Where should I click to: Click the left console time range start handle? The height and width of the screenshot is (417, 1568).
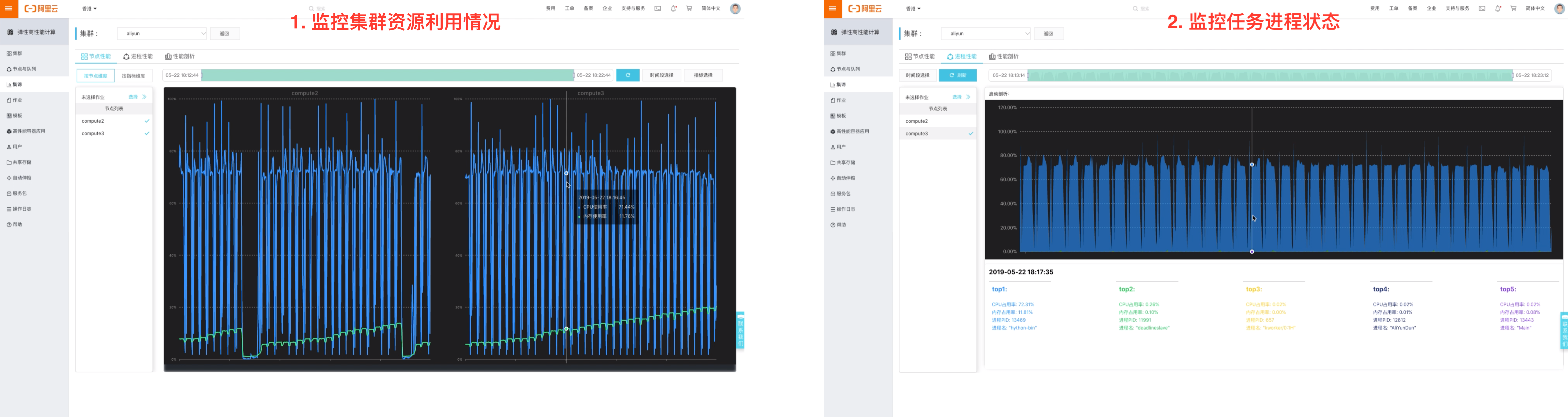[x=201, y=75]
